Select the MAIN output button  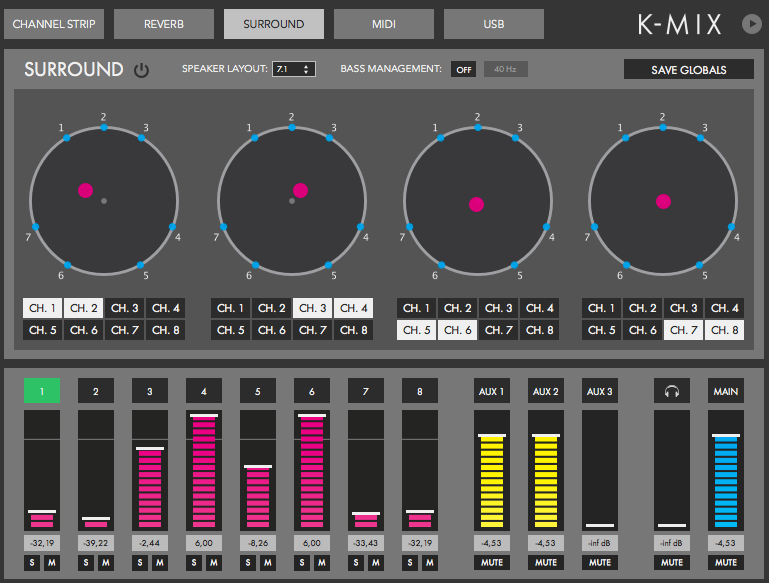[725, 391]
